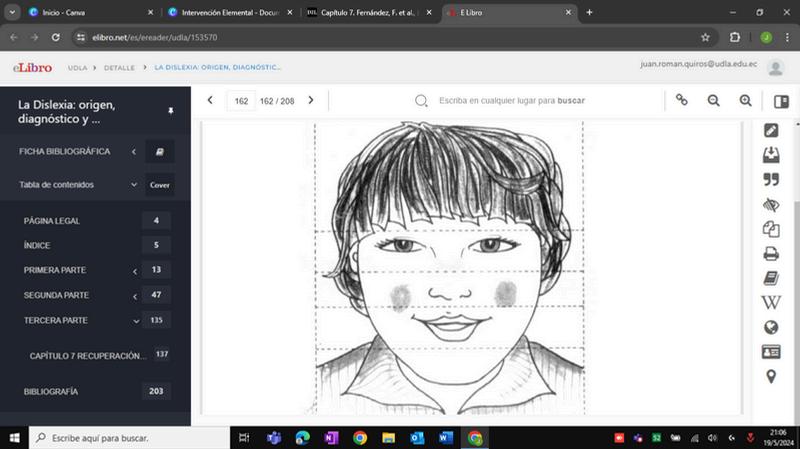The width and height of the screenshot is (800, 449).
Task: Expand the PRIMERA PARTE section
Action: point(135,271)
